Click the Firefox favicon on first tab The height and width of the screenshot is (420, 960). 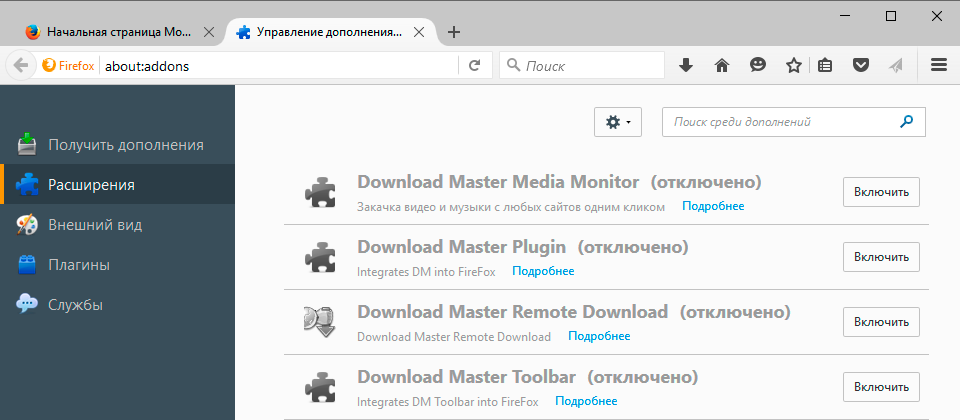click(33, 32)
